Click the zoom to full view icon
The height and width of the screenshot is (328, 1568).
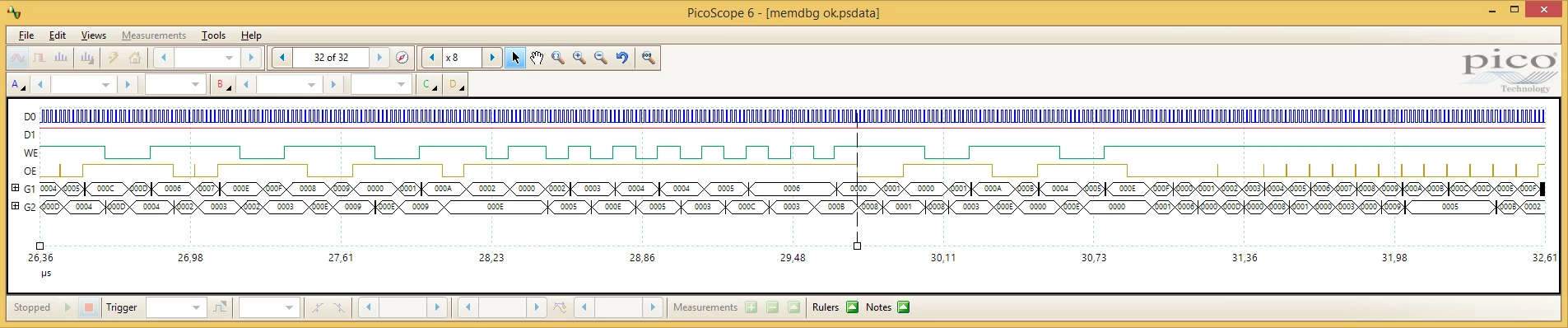649,58
